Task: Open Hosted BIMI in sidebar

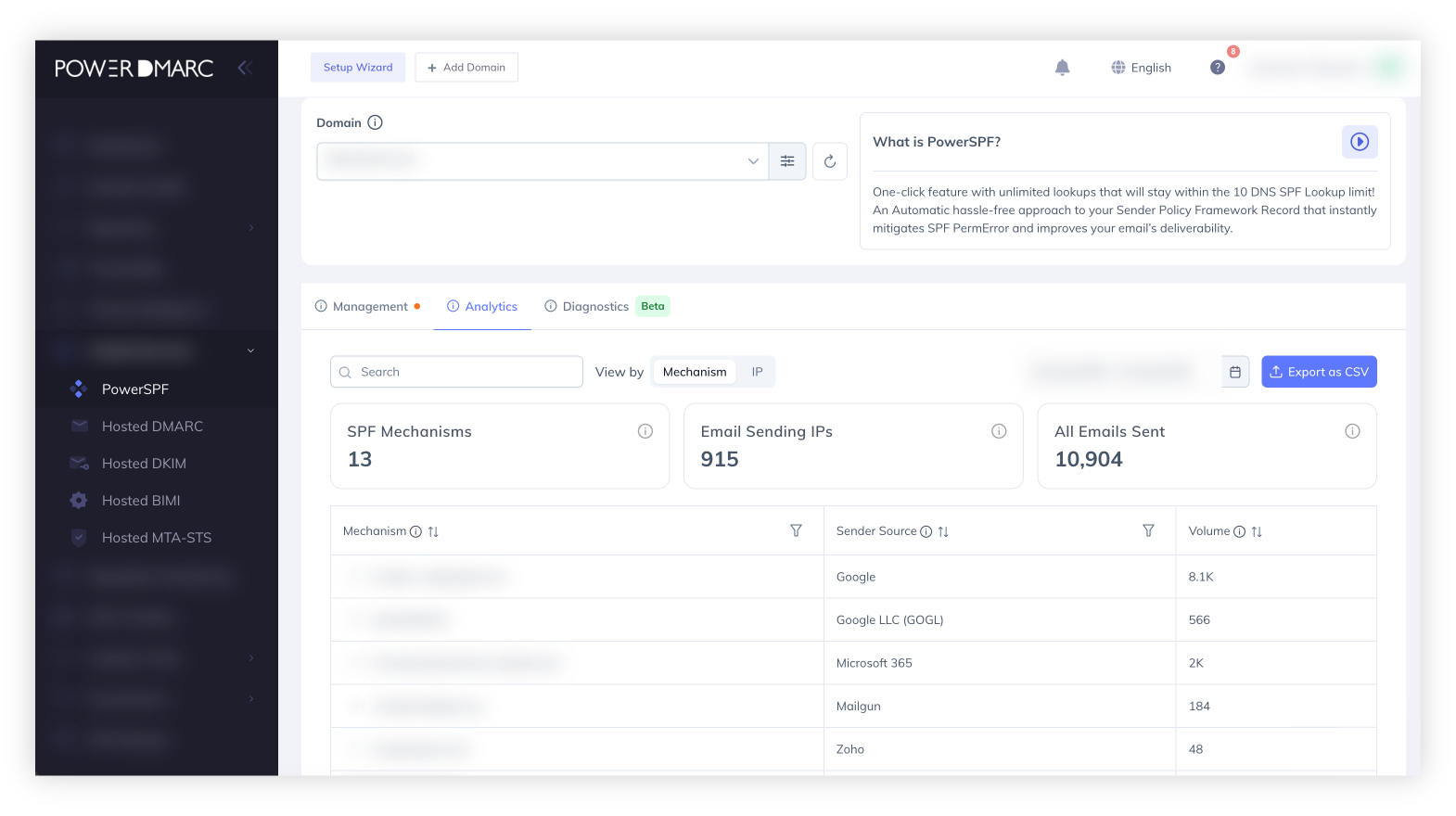Action: coord(141,501)
